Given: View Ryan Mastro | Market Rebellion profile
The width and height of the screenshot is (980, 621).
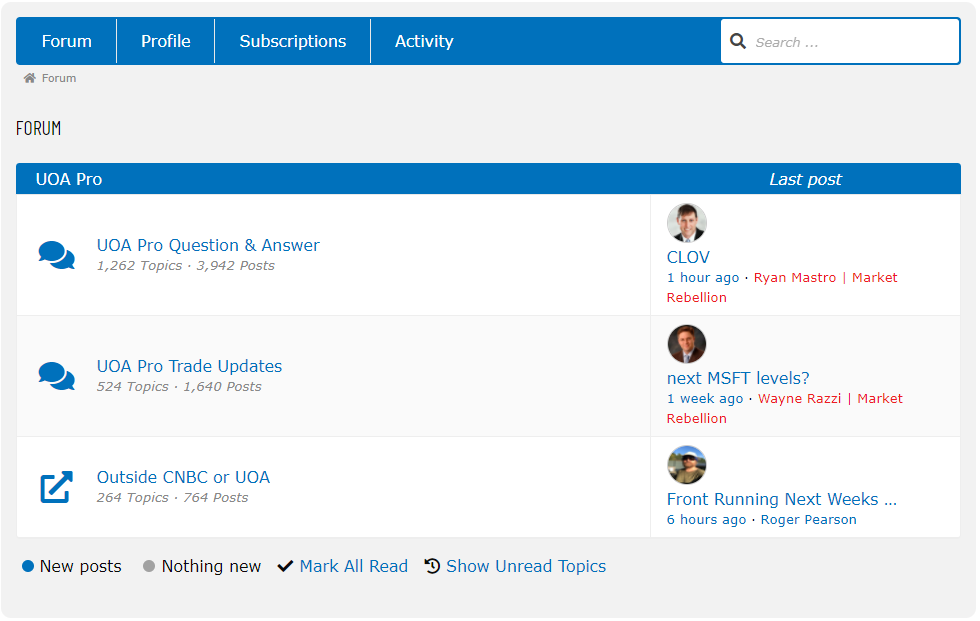Looking at the screenshot, I should [782, 287].
